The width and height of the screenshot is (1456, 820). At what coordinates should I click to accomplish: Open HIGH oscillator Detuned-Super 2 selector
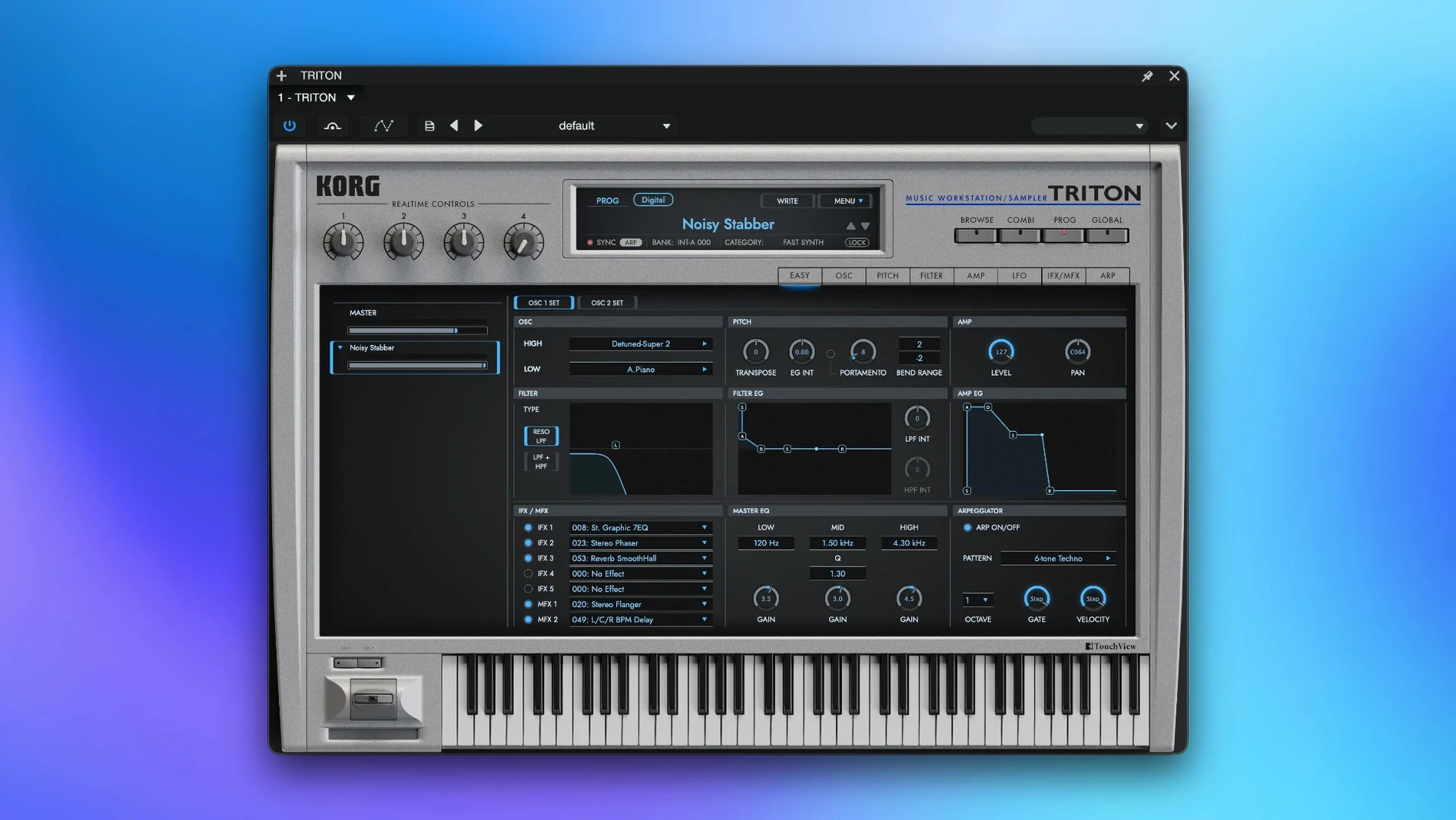[640, 344]
